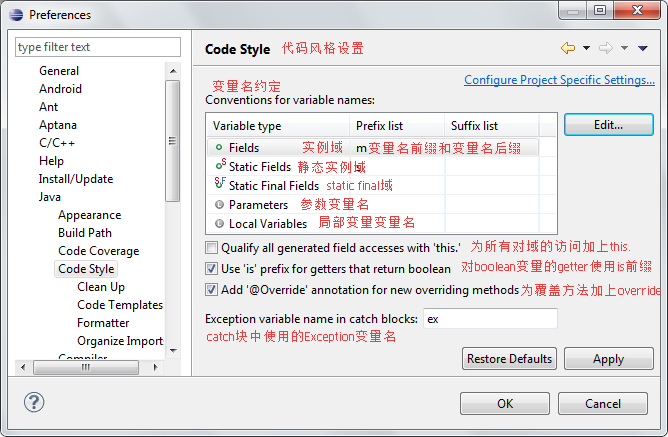
Task: Open Configure Project Specific Settings link
Action: pos(558,80)
